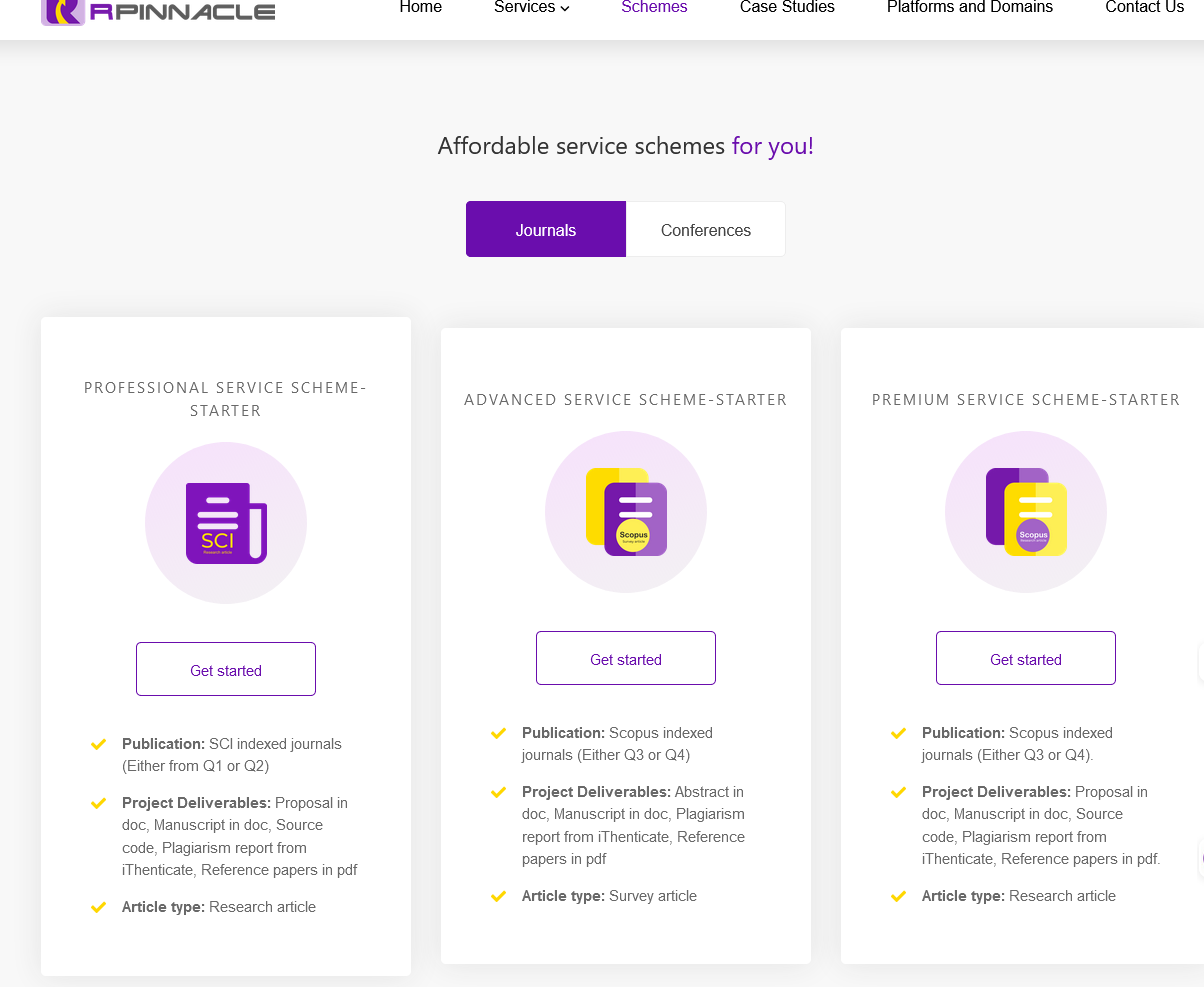The image size is (1204, 987).
Task: Go to Case Studies page
Action: tap(787, 8)
